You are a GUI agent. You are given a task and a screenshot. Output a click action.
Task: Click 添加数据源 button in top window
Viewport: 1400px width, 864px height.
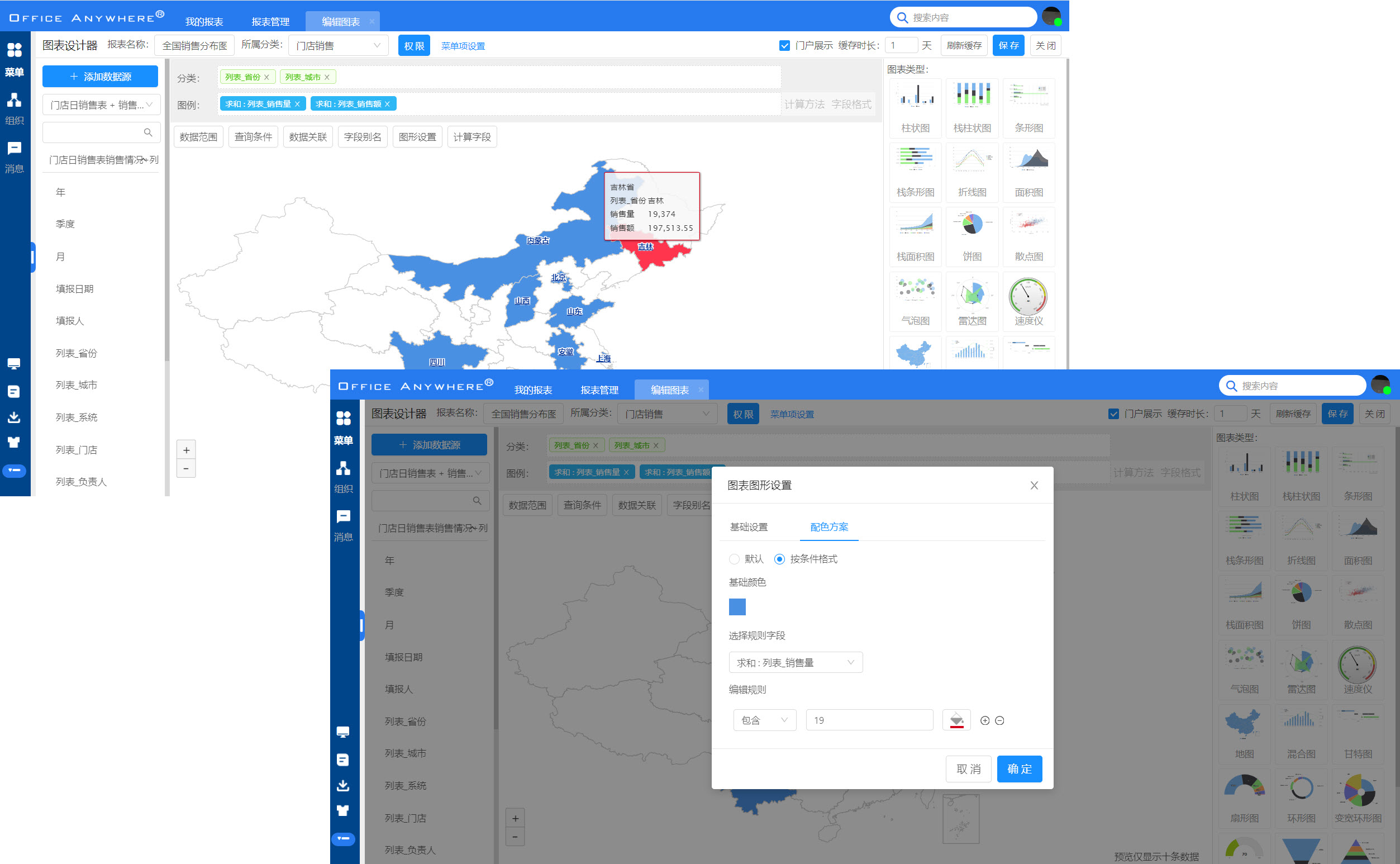click(x=100, y=77)
